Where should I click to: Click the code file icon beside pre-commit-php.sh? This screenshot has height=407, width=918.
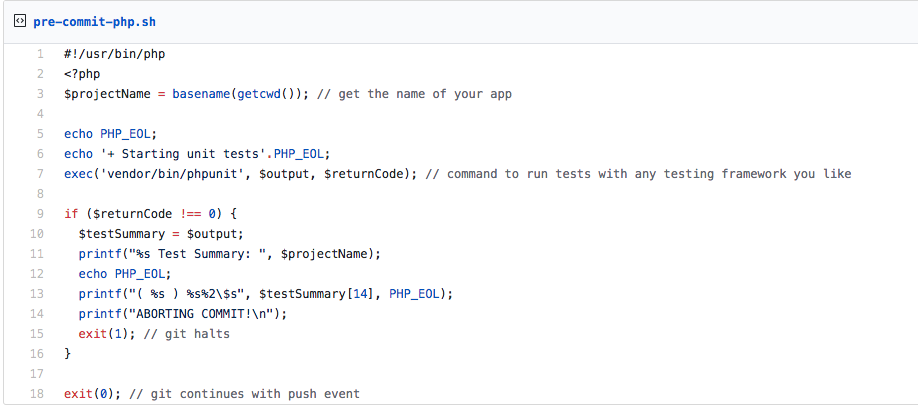coord(20,21)
